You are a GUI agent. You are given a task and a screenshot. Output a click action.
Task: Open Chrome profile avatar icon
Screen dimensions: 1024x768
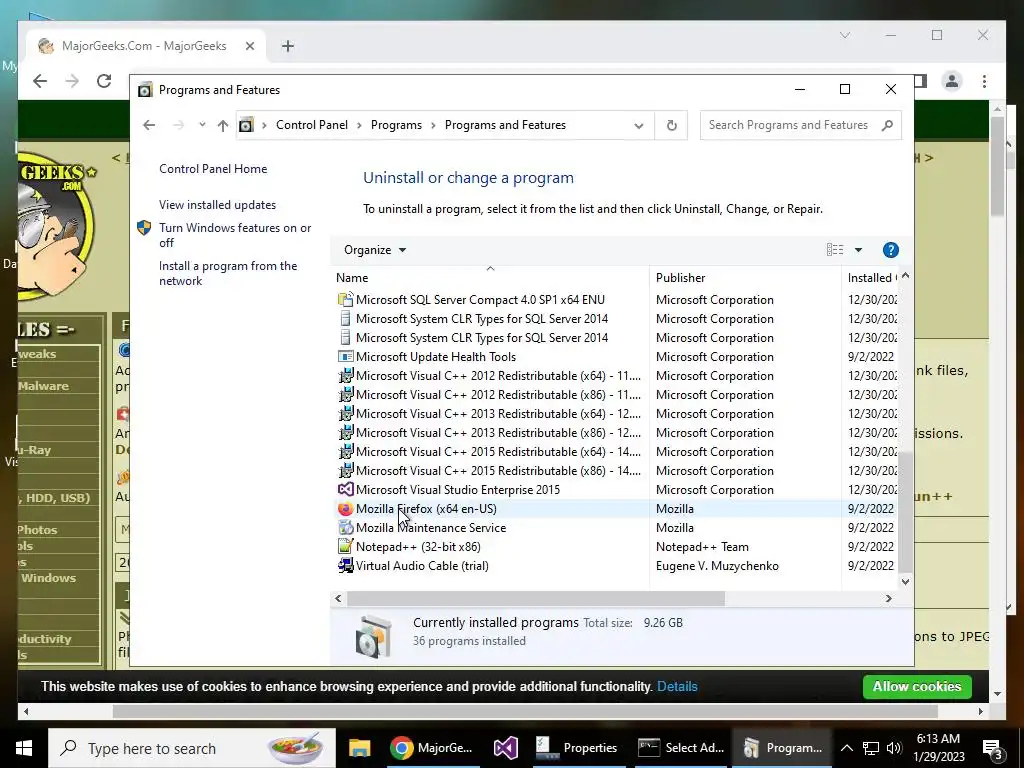(952, 81)
